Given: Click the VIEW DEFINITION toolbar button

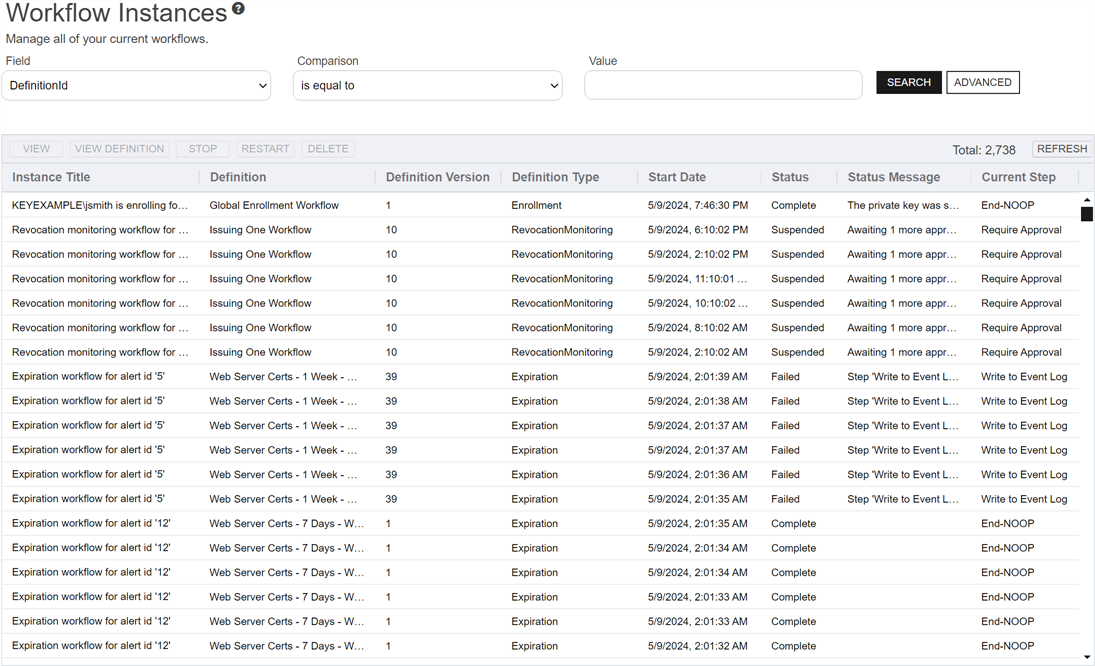Looking at the screenshot, I should coord(118,148).
